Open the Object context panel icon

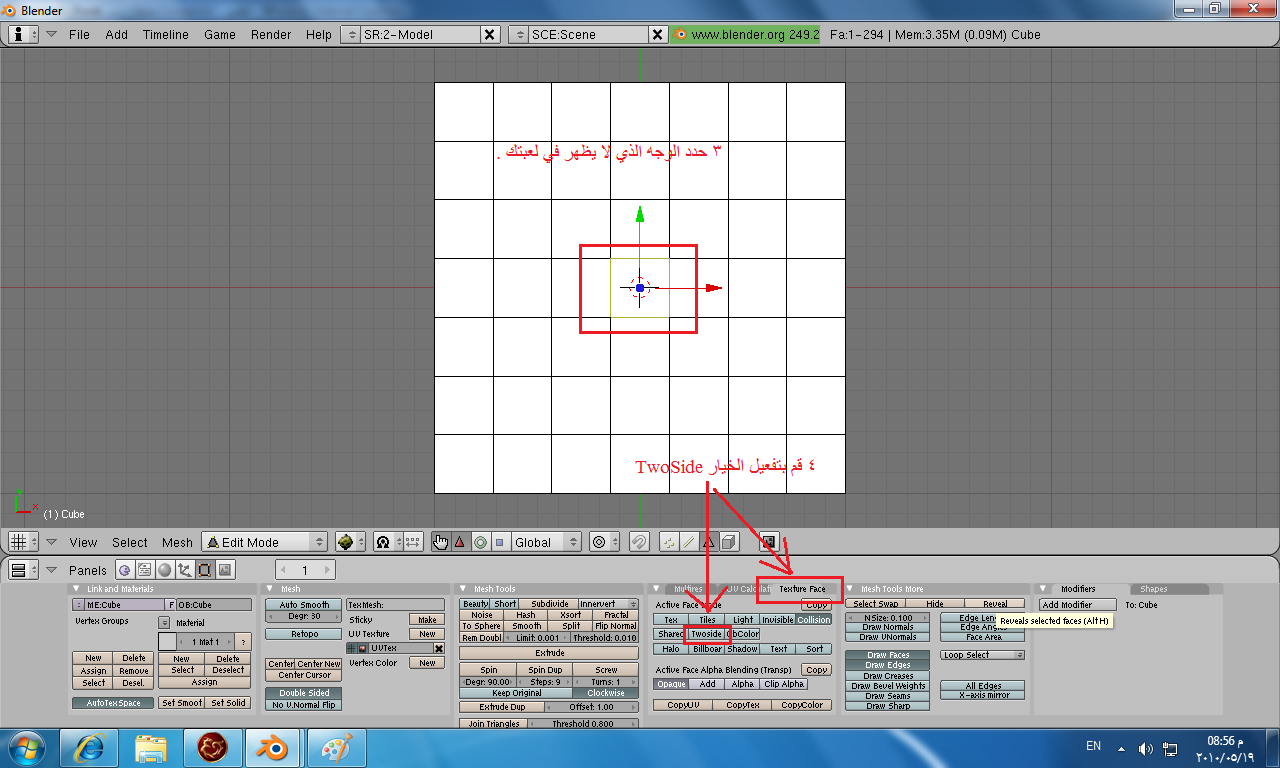pyautogui.click(x=185, y=570)
